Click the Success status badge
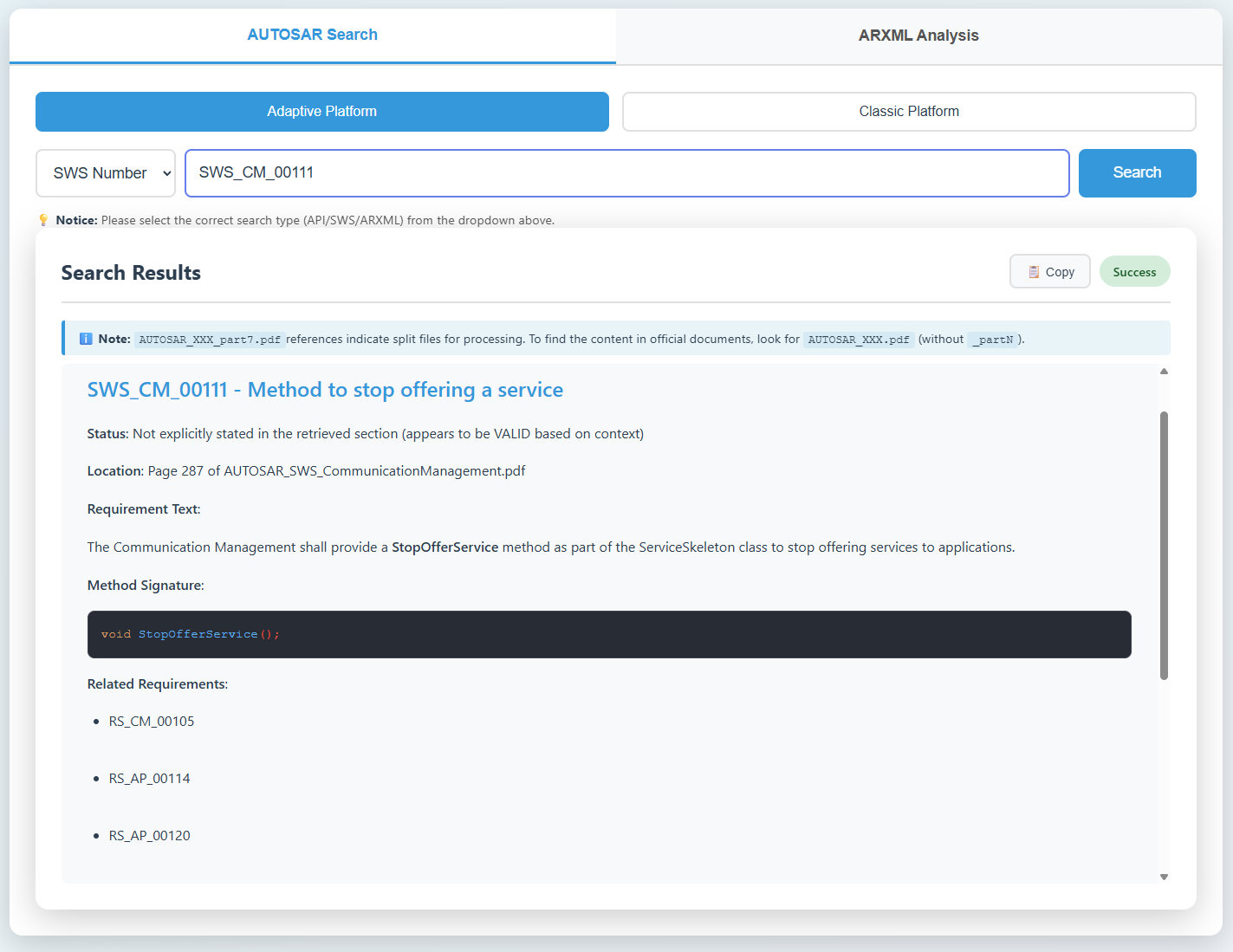 tap(1133, 272)
